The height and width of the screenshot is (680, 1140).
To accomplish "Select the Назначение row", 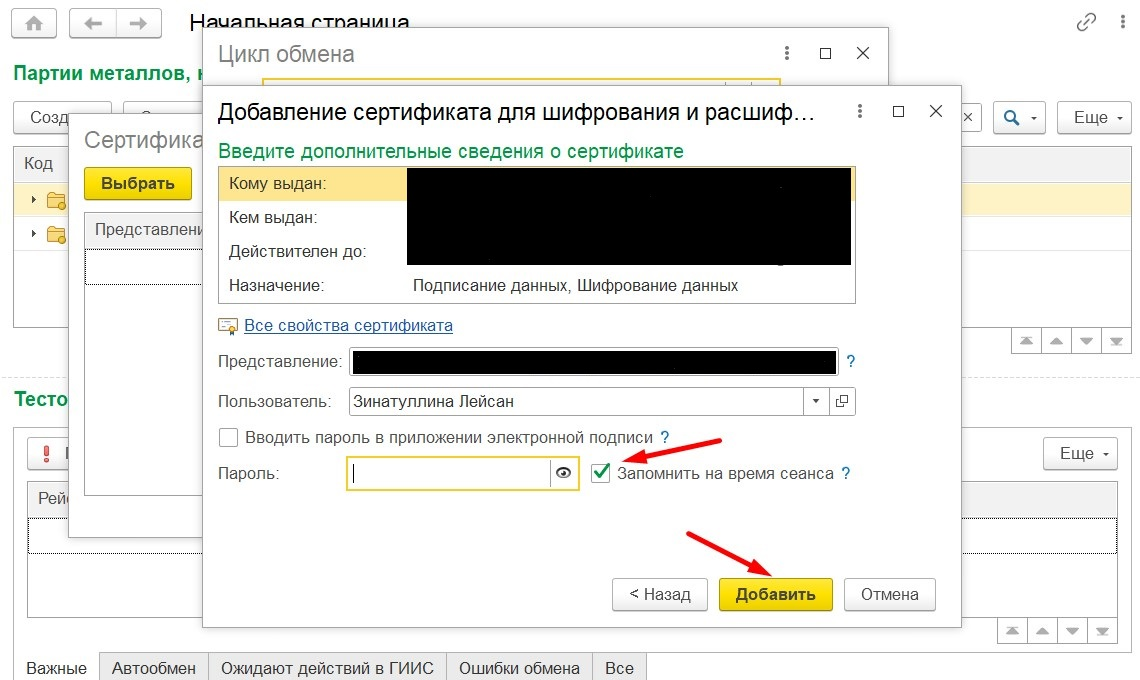I will point(537,286).
